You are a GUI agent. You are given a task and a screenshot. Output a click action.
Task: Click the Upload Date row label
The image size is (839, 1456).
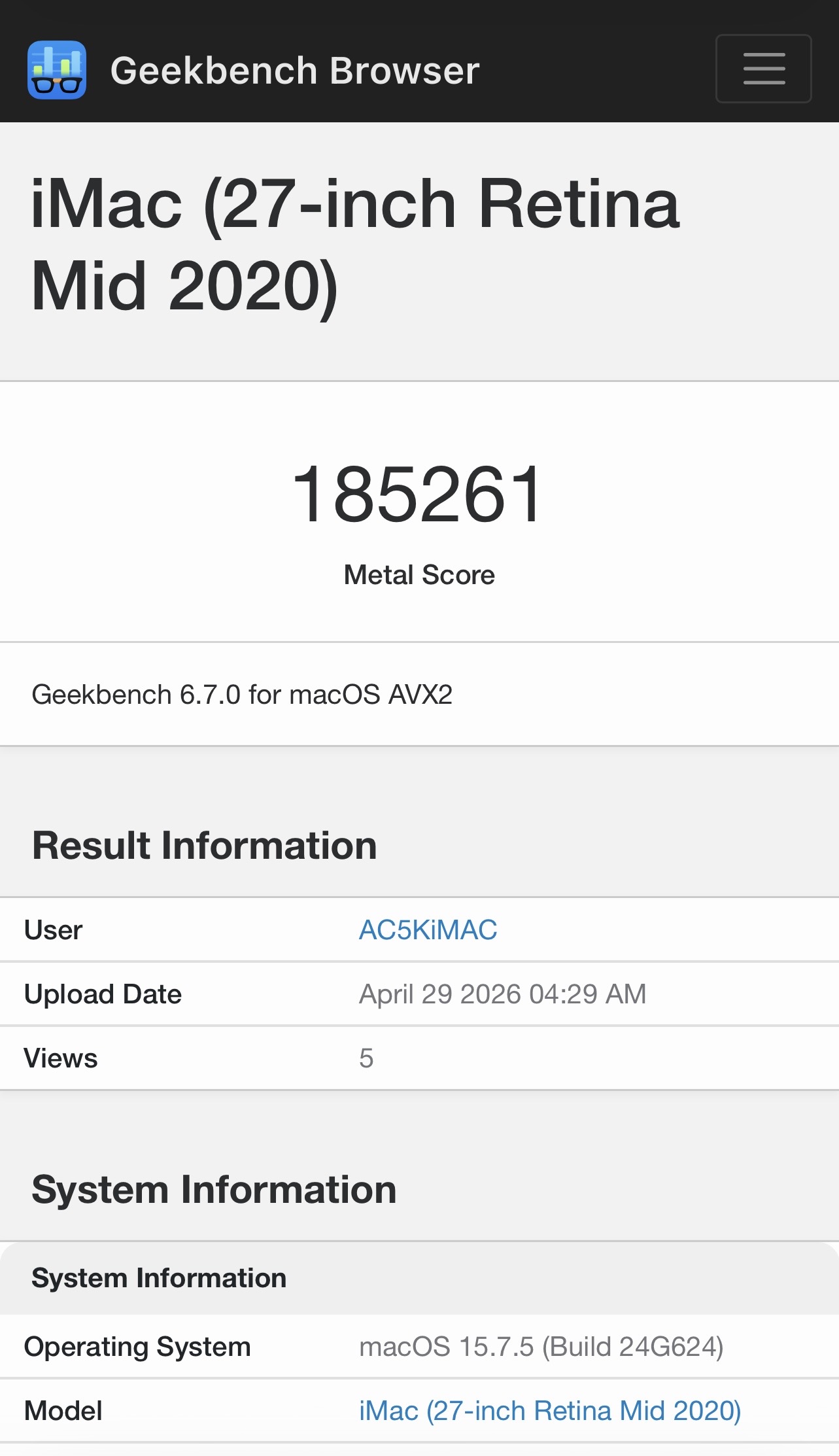[x=103, y=994]
